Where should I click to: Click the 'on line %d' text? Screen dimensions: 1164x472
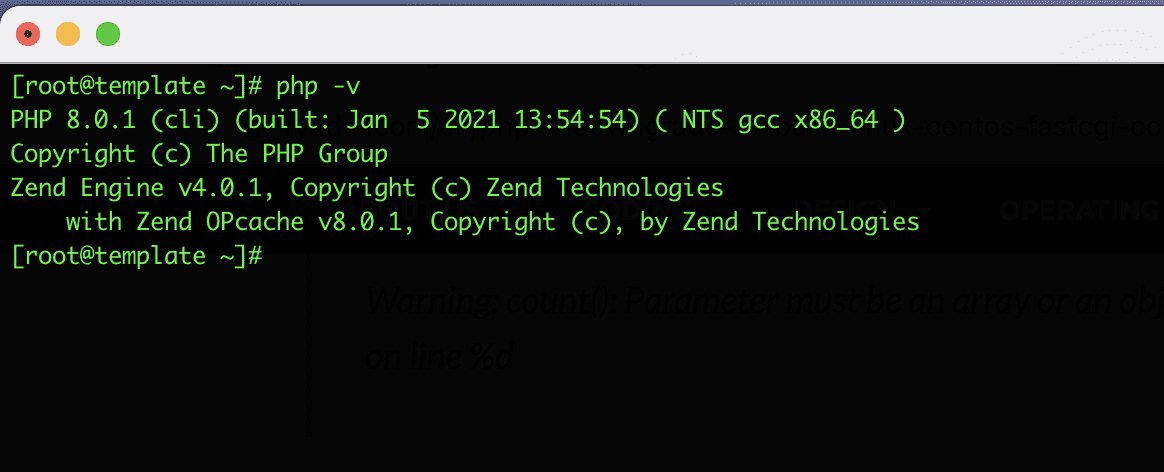[x=440, y=357]
